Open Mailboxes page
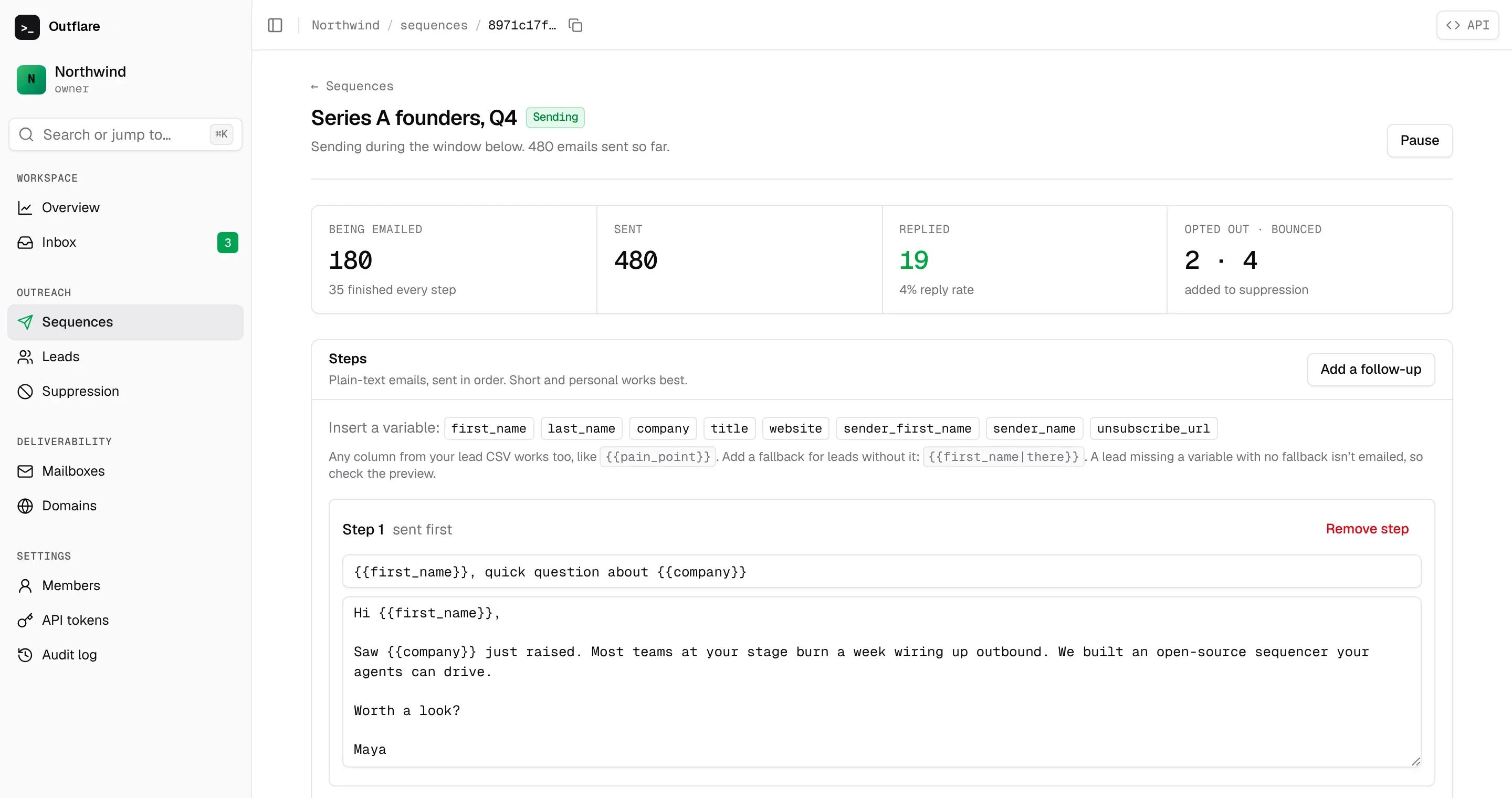Image resolution: width=1512 pixels, height=798 pixels. tap(125, 471)
